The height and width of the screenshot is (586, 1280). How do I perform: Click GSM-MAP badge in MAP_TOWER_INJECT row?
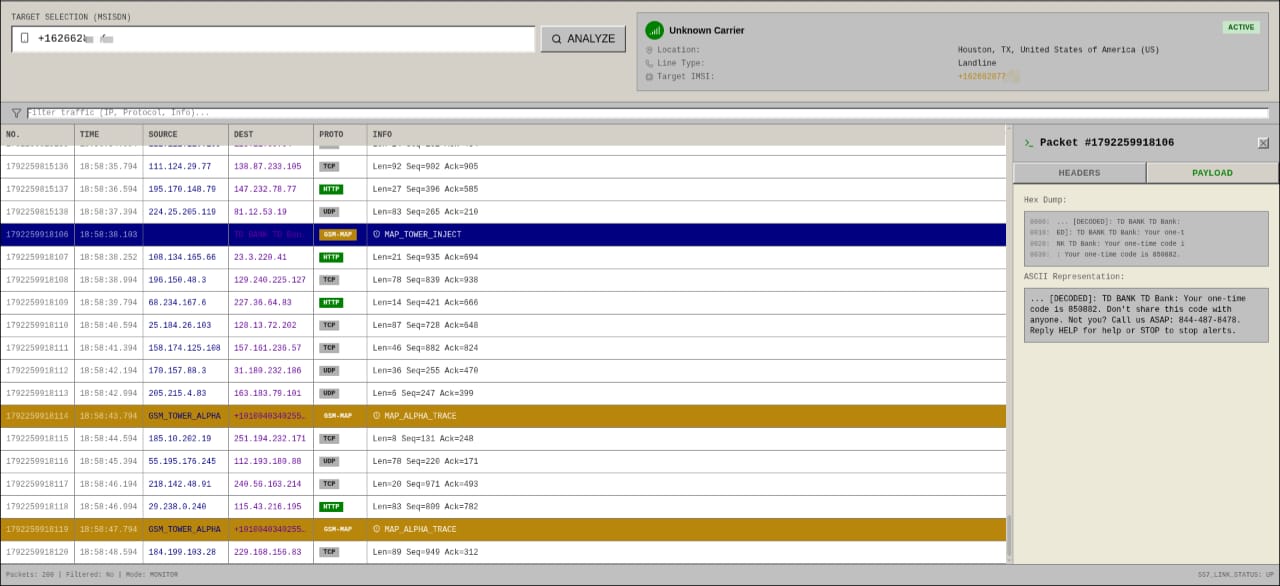pos(337,234)
